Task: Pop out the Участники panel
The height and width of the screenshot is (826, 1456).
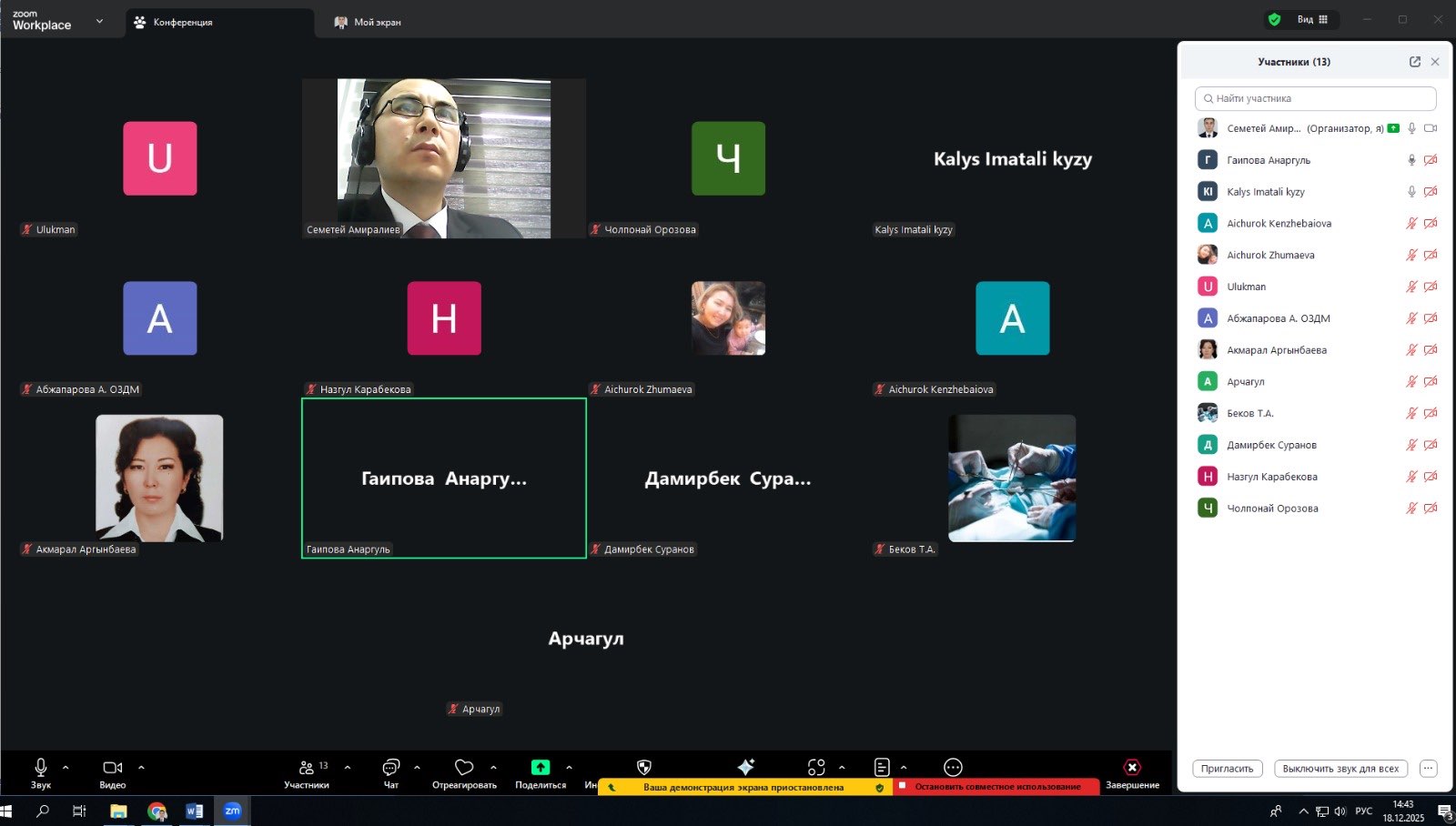Action: point(1414,62)
